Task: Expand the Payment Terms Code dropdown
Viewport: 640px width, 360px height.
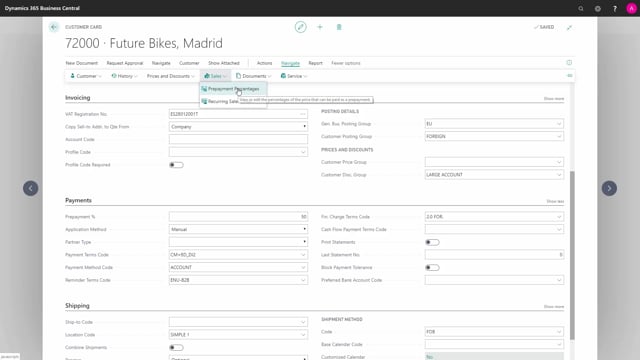Action: coord(303,255)
